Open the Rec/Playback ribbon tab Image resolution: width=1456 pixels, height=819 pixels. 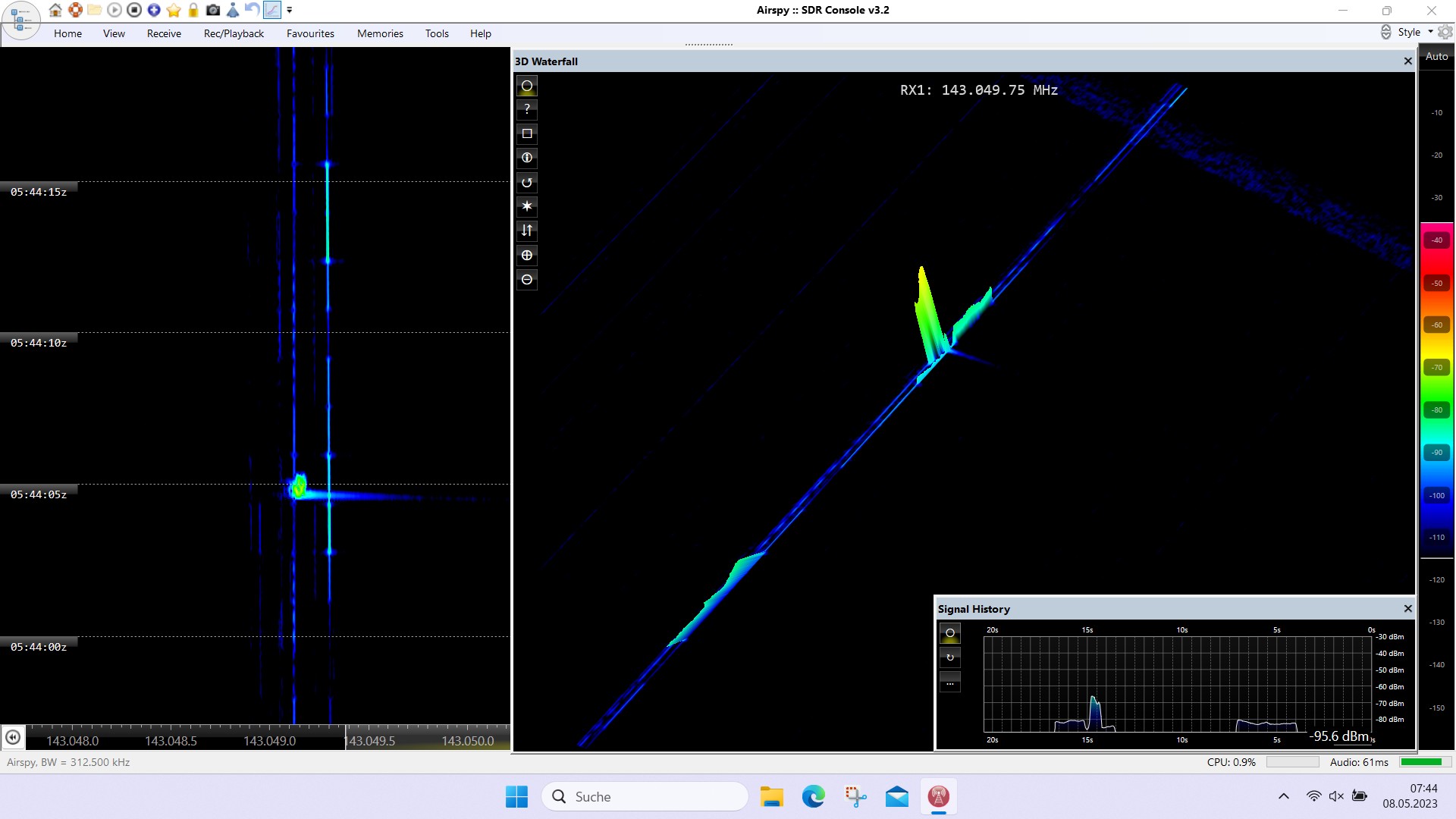(x=234, y=33)
